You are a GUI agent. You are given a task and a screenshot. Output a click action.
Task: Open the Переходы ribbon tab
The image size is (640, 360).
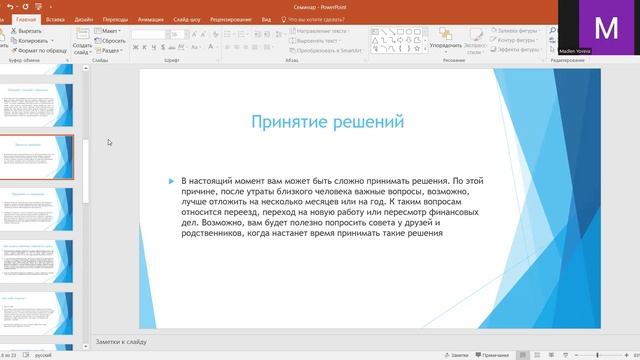click(x=115, y=19)
